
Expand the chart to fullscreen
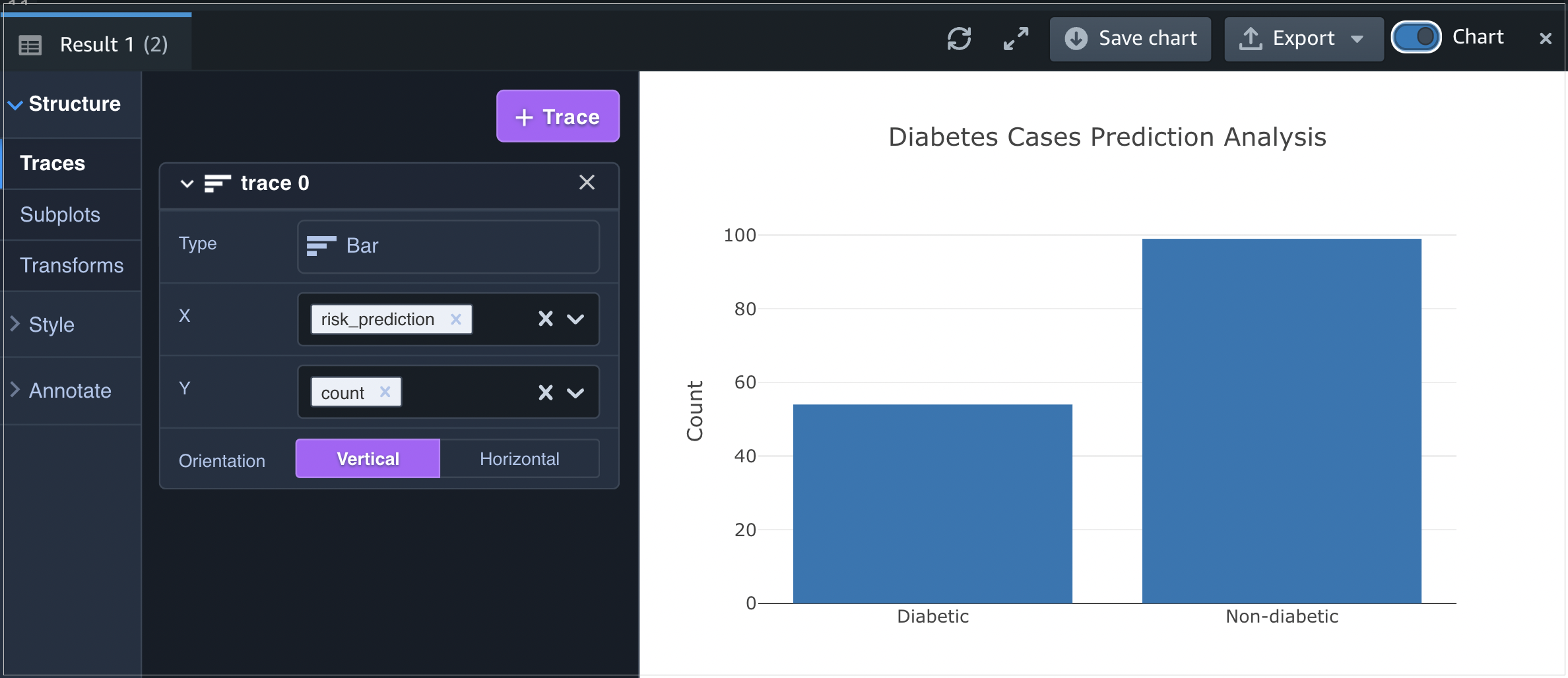pos(1016,40)
